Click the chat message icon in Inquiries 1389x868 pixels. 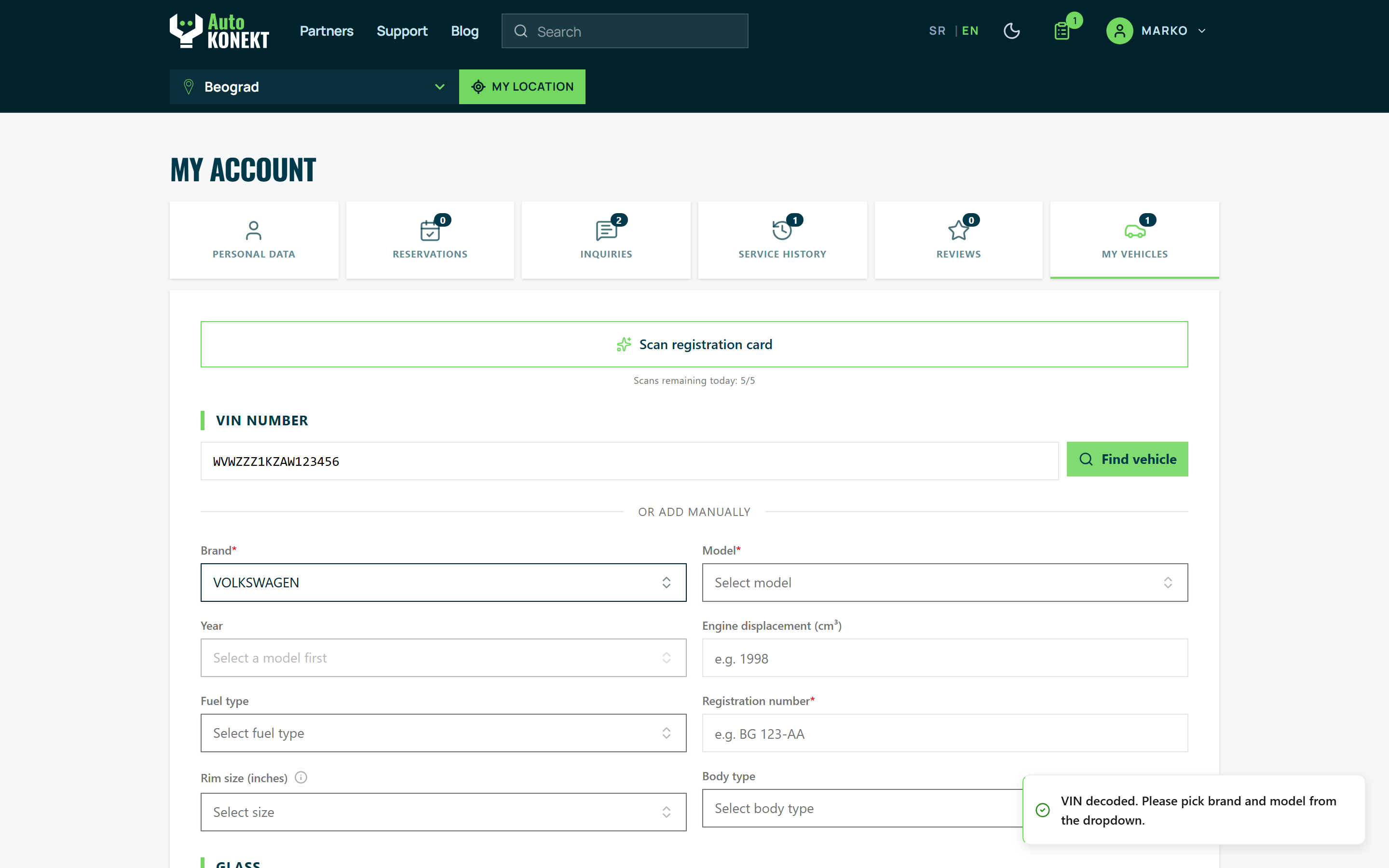[606, 231]
